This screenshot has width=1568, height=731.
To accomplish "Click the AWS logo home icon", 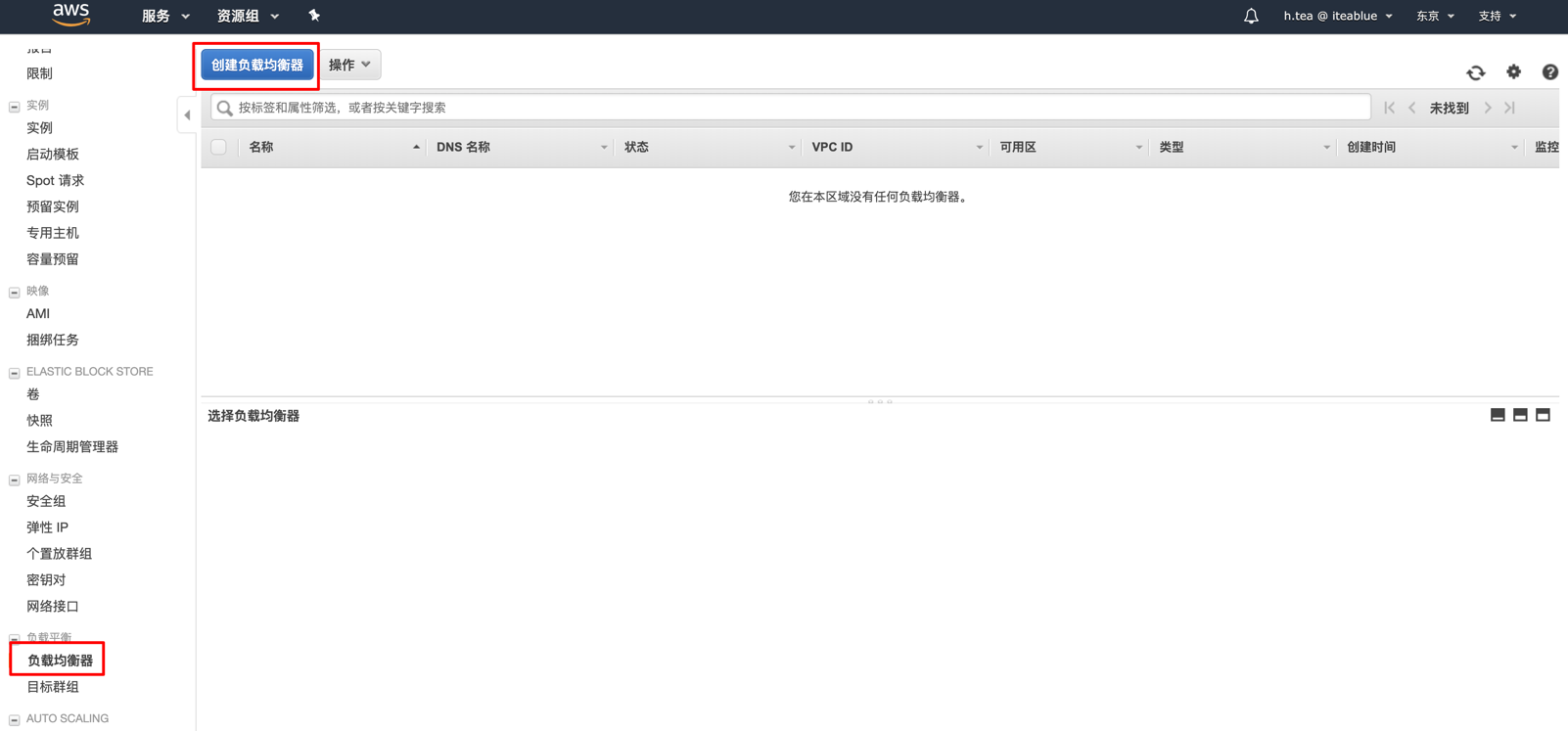I will click(71, 15).
